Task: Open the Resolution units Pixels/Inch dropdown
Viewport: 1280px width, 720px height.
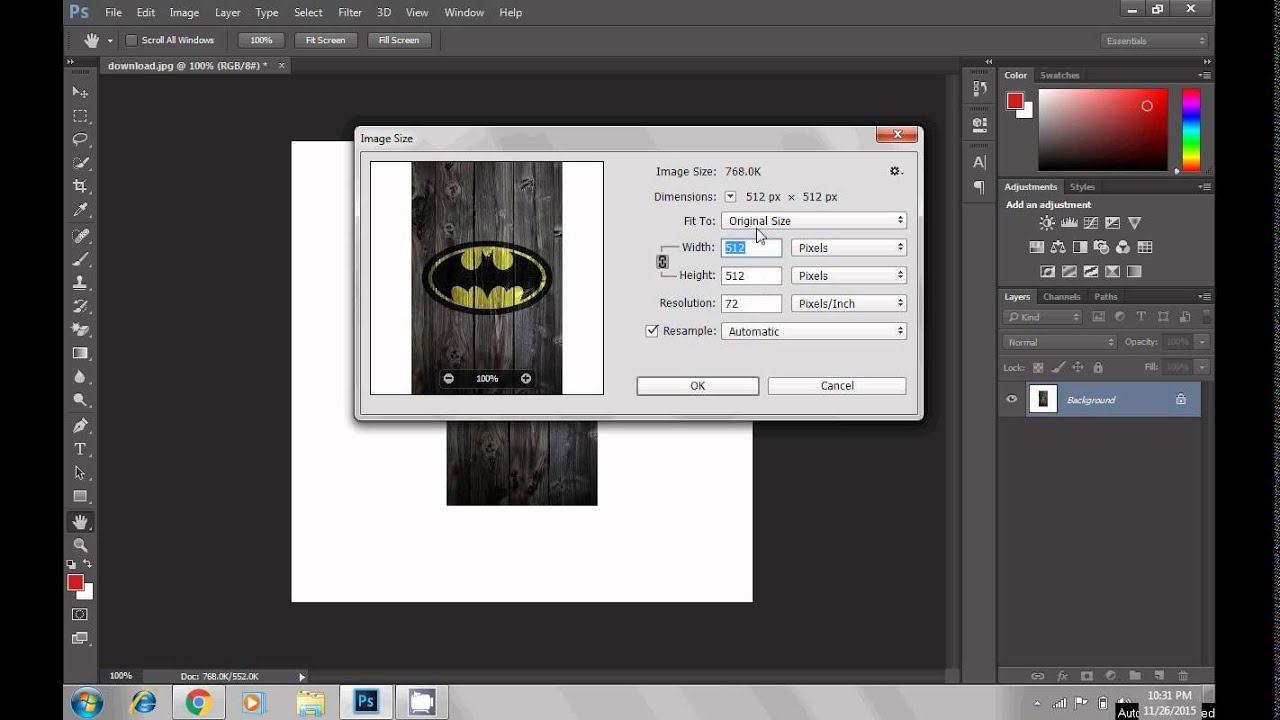Action: coord(848,303)
